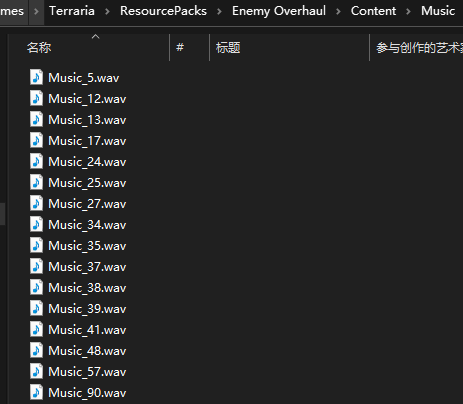Select the file name Music_12.wav

[x=87, y=99]
